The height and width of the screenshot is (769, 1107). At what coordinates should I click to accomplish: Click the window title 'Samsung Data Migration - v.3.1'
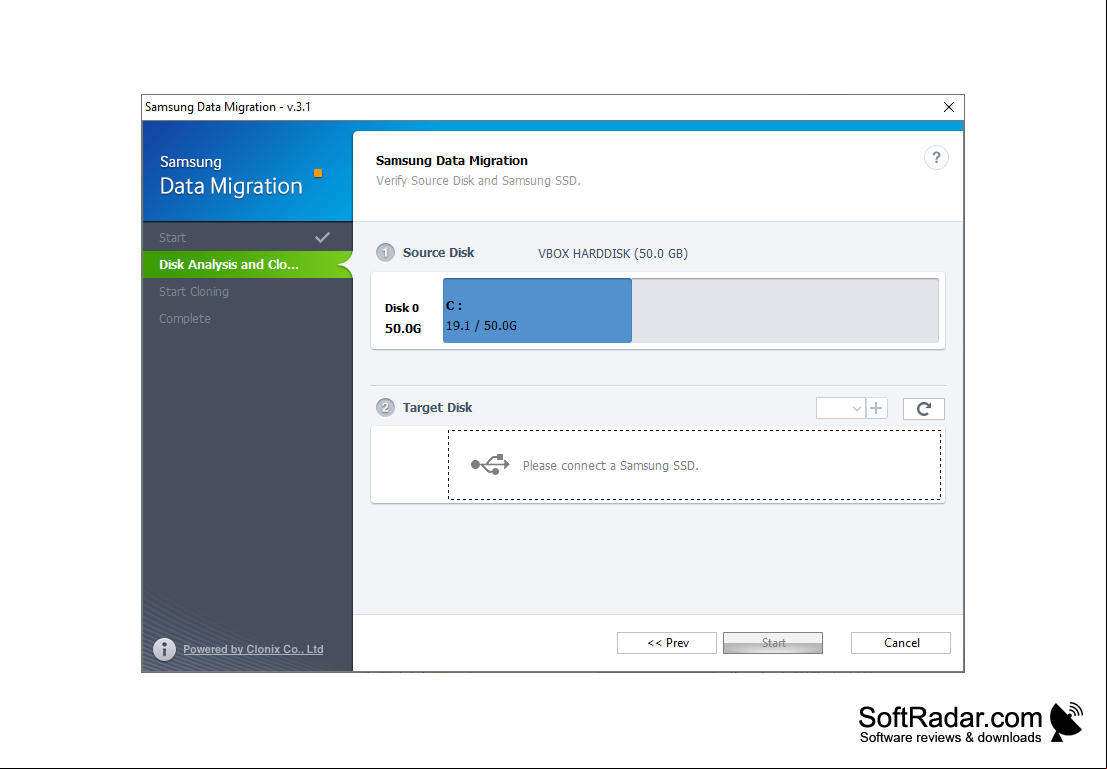point(228,107)
